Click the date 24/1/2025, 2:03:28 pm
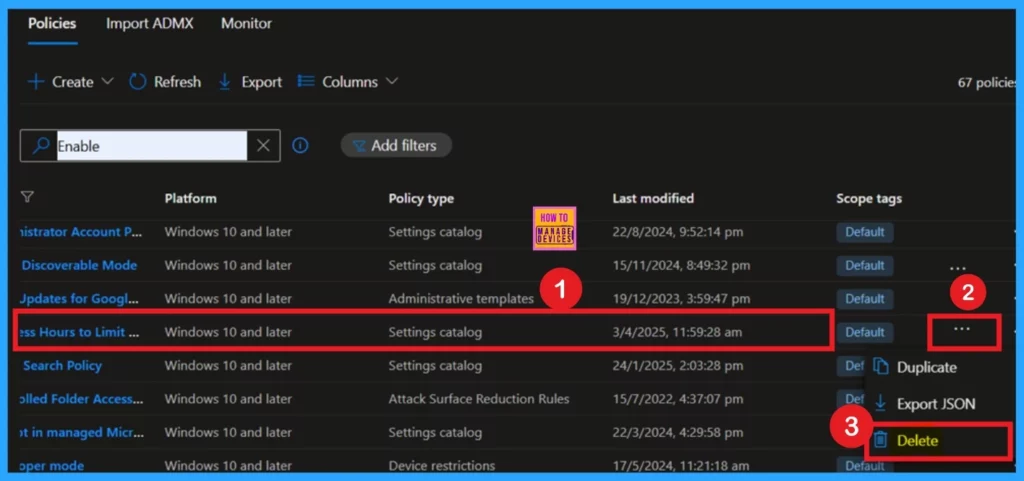1024x481 pixels. click(x=677, y=365)
